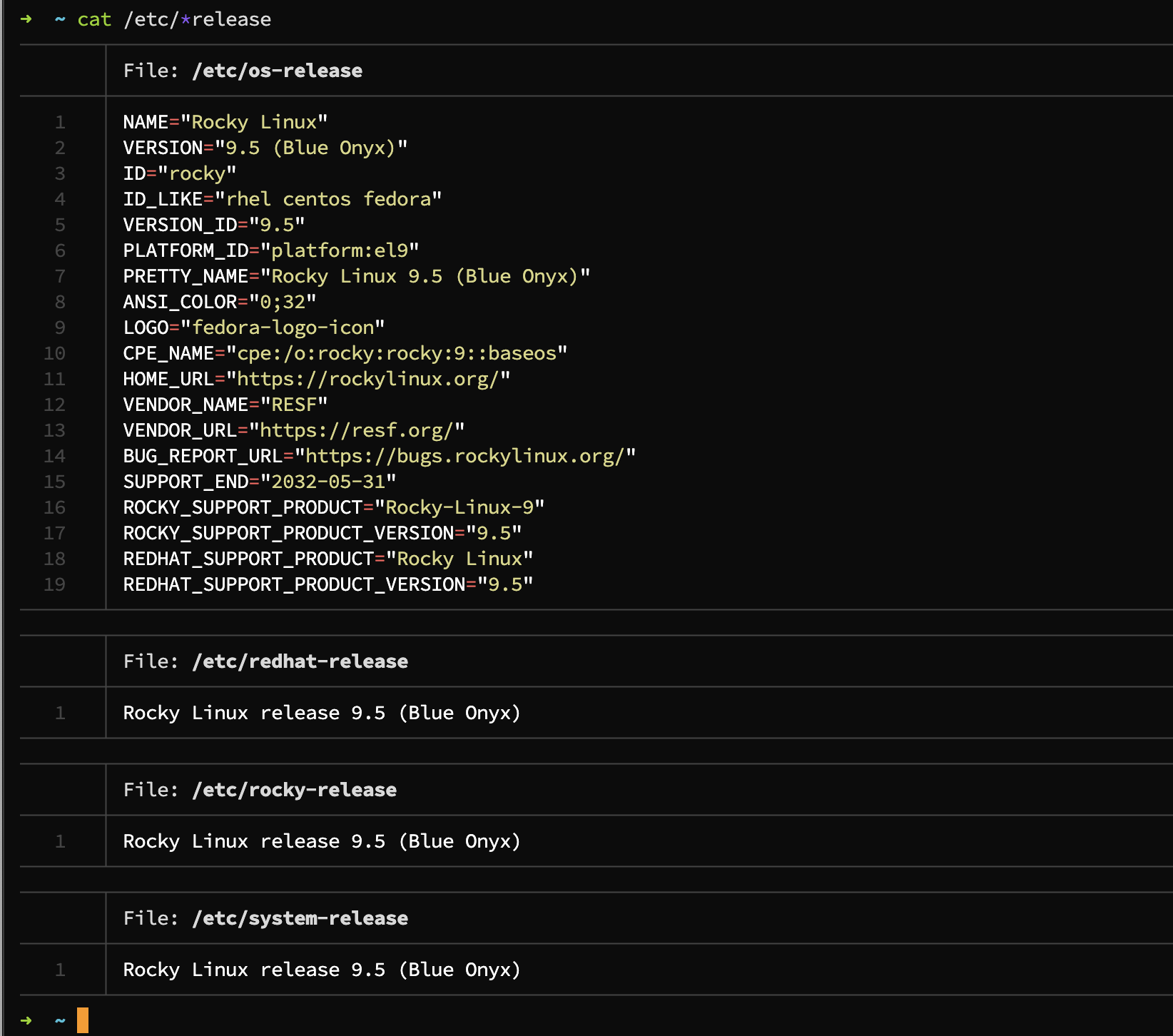Click the '/etc/rocky-release' file header
Screen dimensions: 1173x1036
click(x=294, y=790)
